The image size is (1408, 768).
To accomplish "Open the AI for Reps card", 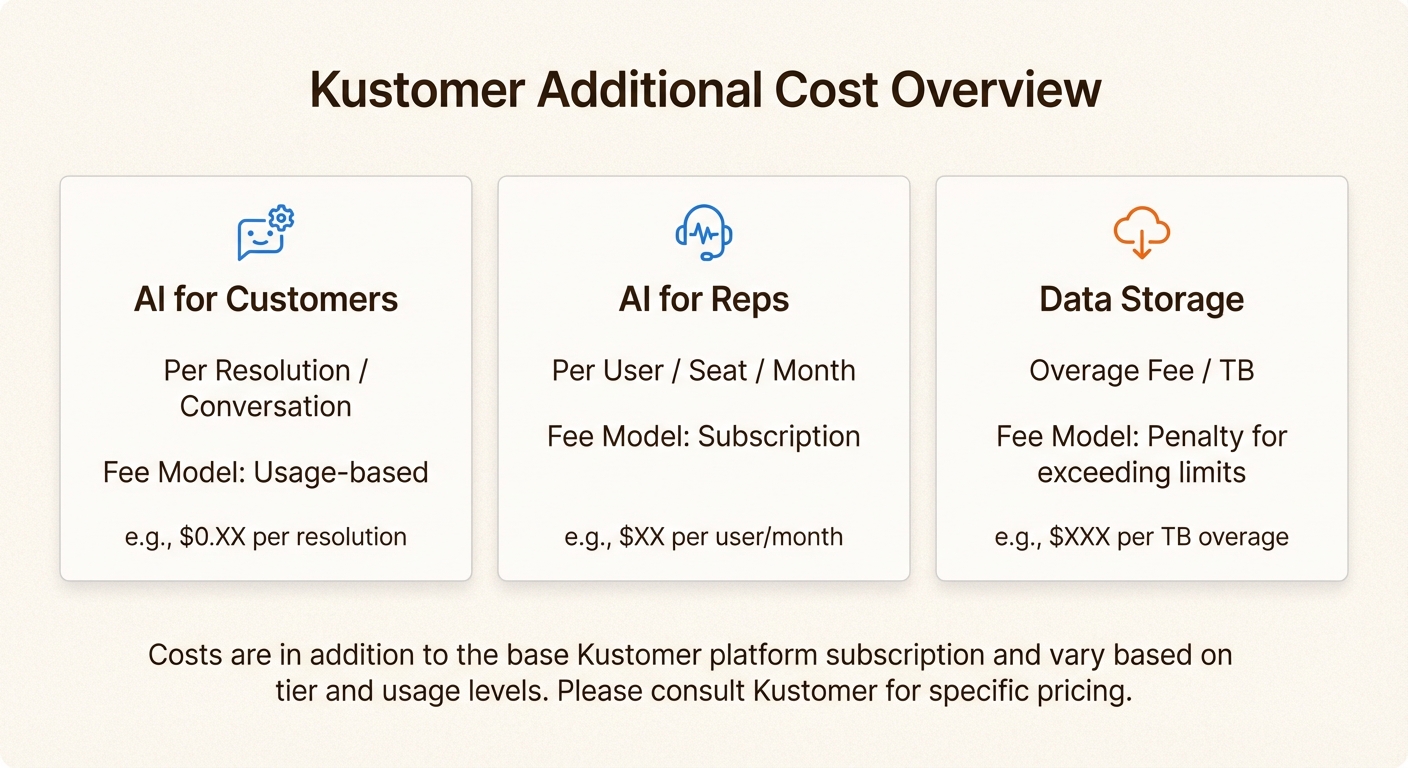I will 704,490.
